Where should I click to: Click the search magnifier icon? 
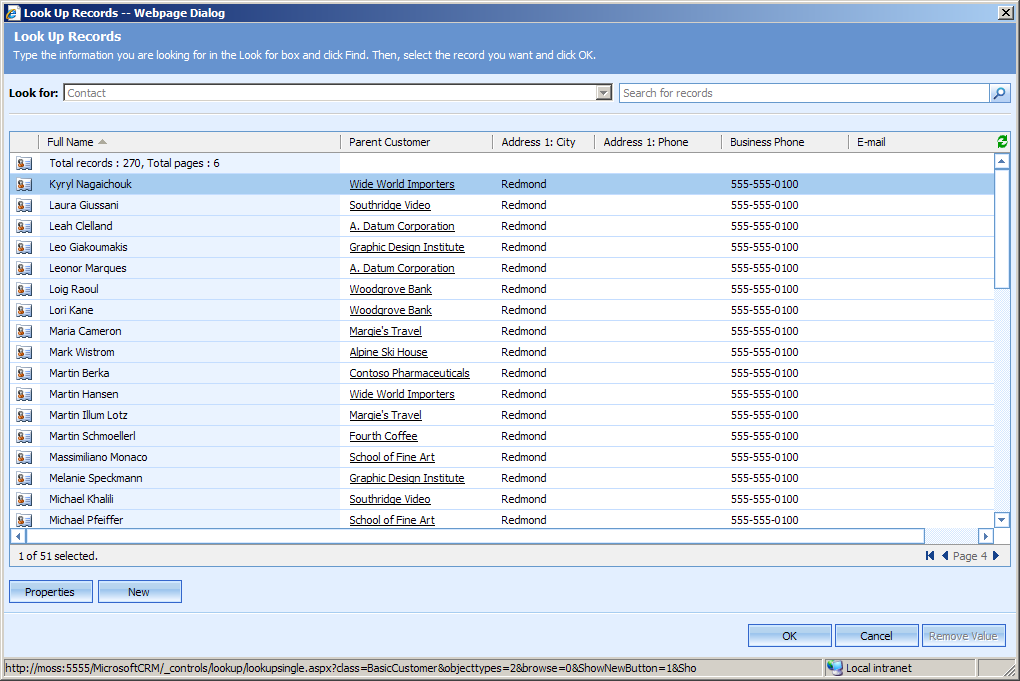pyautogui.click(x=1000, y=93)
